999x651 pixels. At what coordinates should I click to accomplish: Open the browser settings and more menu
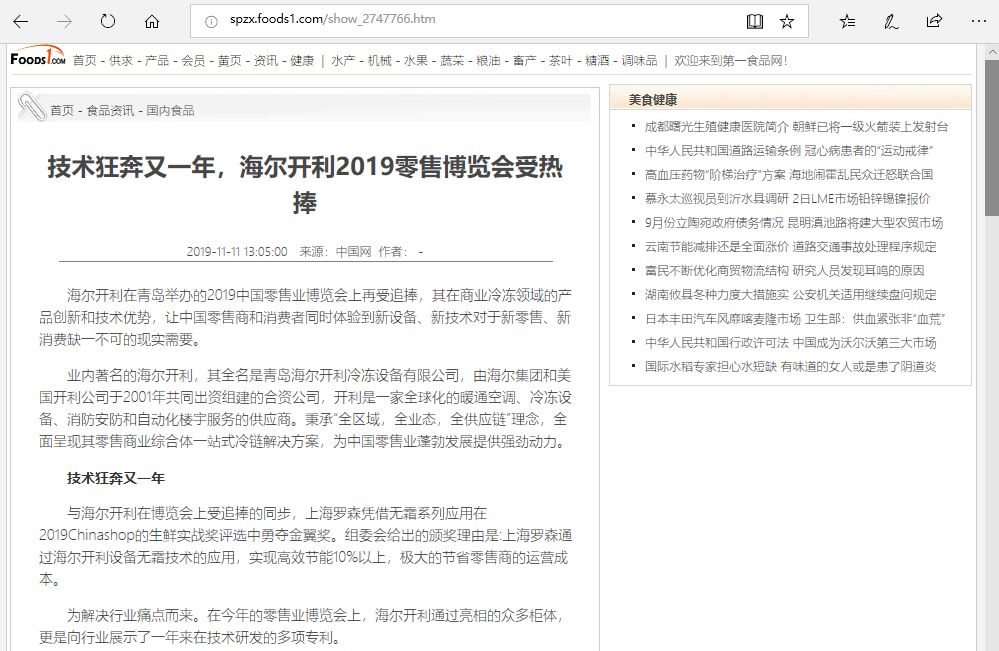979,22
